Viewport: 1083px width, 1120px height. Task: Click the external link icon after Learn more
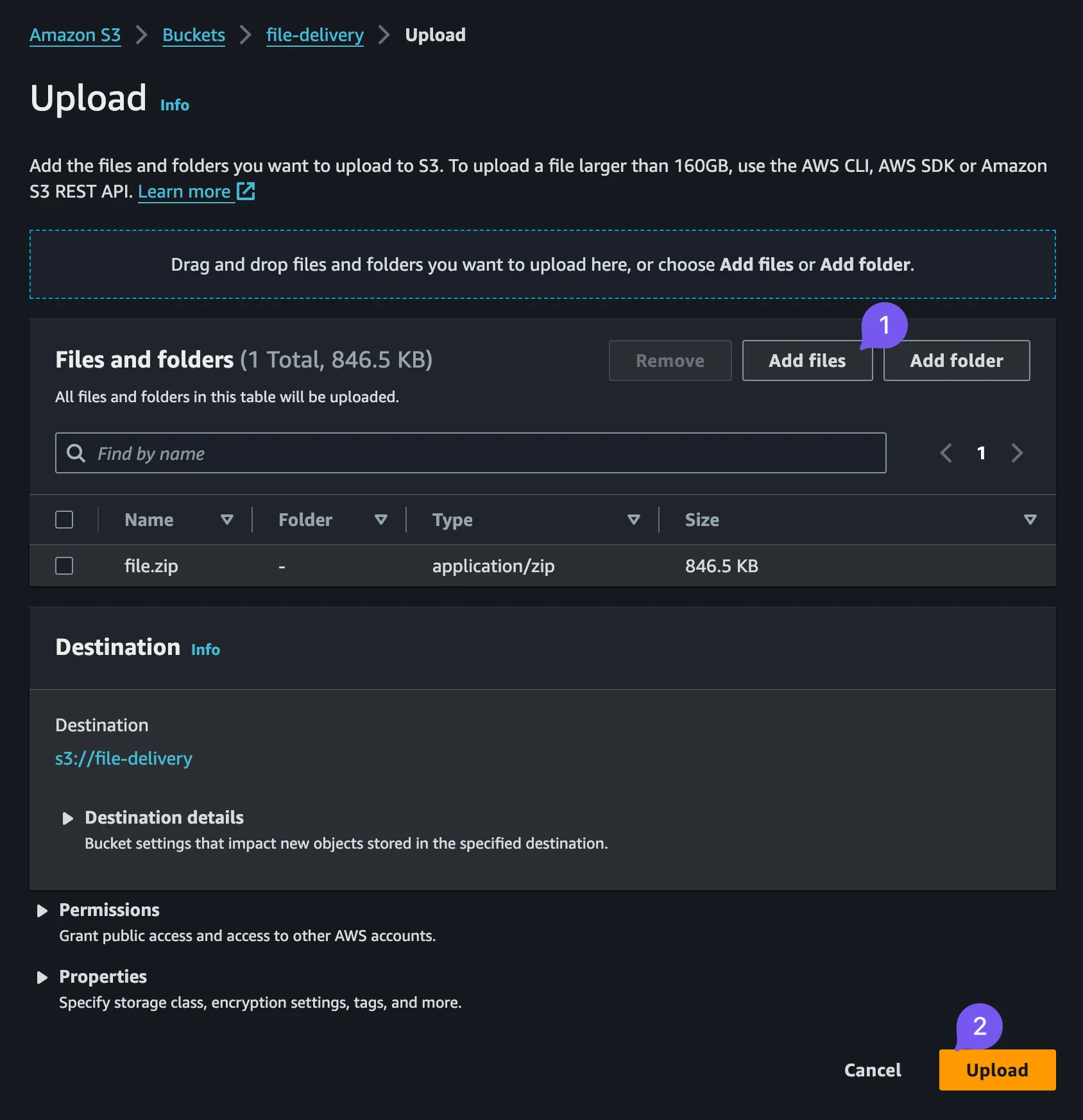pyautogui.click(x=246, y=191)
